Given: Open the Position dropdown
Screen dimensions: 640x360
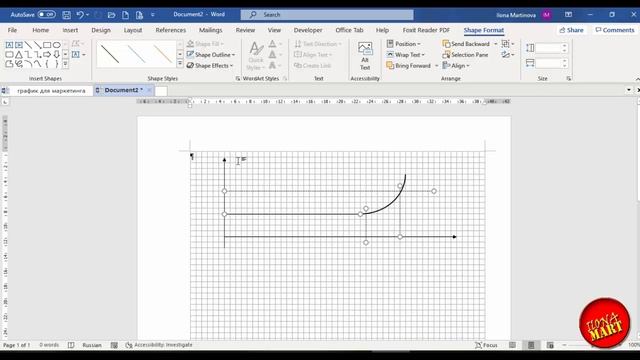Looking at the screenshot, I should coord(403,44).
